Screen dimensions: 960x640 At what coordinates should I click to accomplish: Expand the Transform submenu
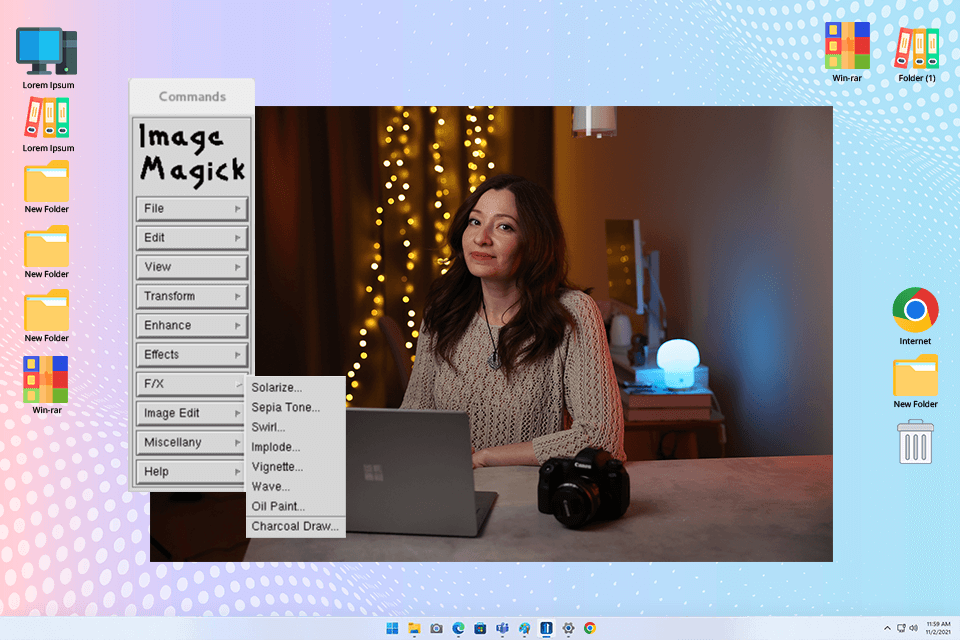[192, 296]
